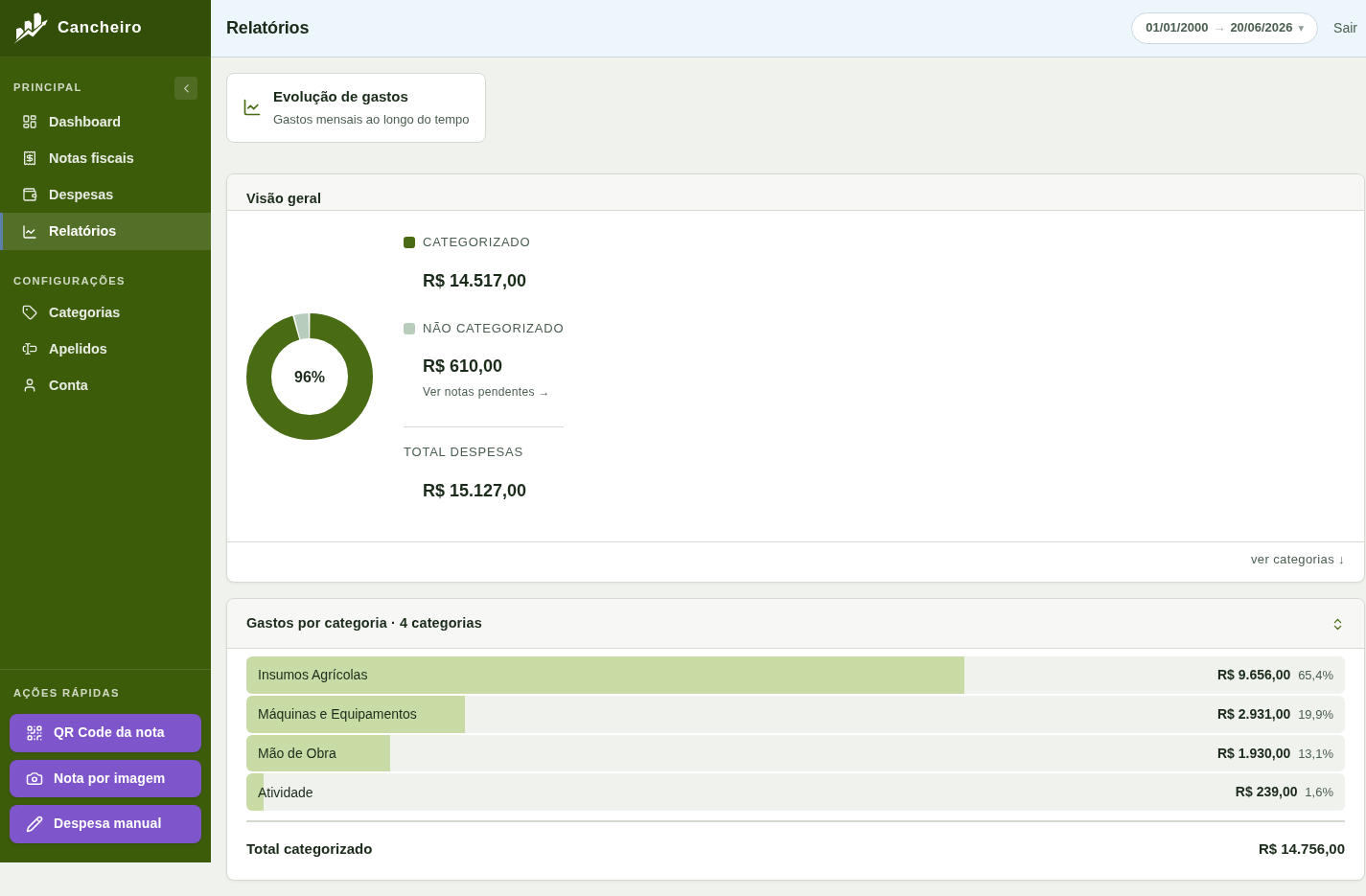Click Ver notas pendentes link
The image size is (1366, 896).
(x=485, y=392)
